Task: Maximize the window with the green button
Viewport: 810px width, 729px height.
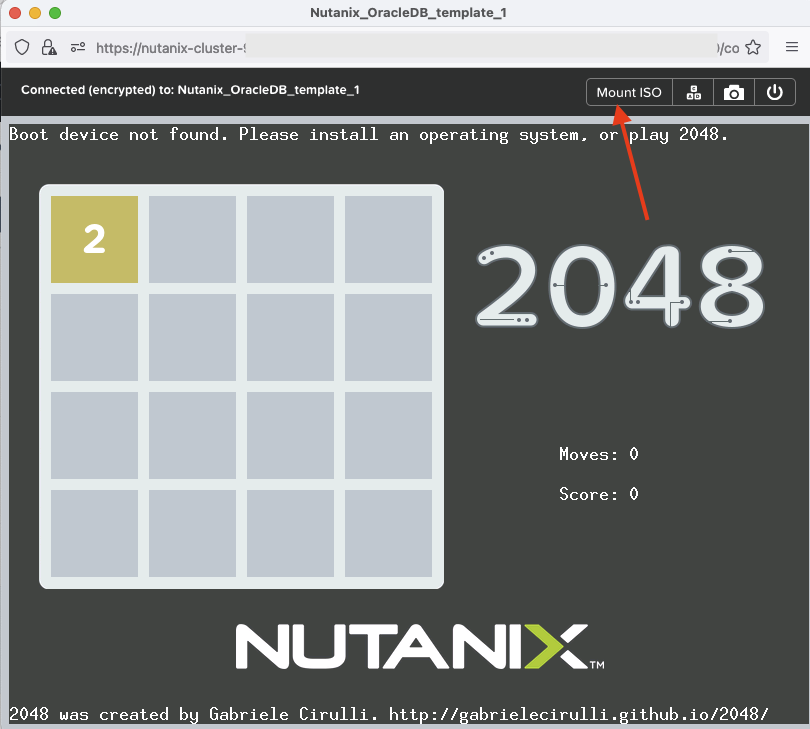Action: [x=55, y=13]
